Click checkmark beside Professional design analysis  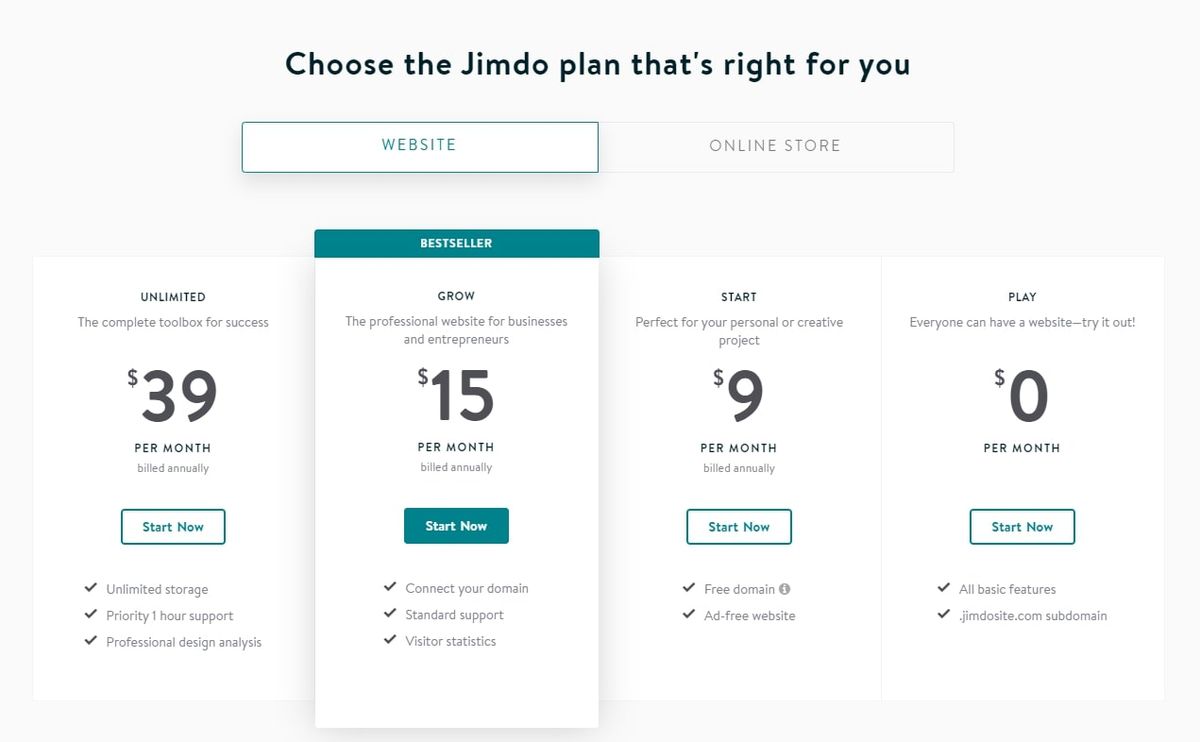(x=91, y=641)
